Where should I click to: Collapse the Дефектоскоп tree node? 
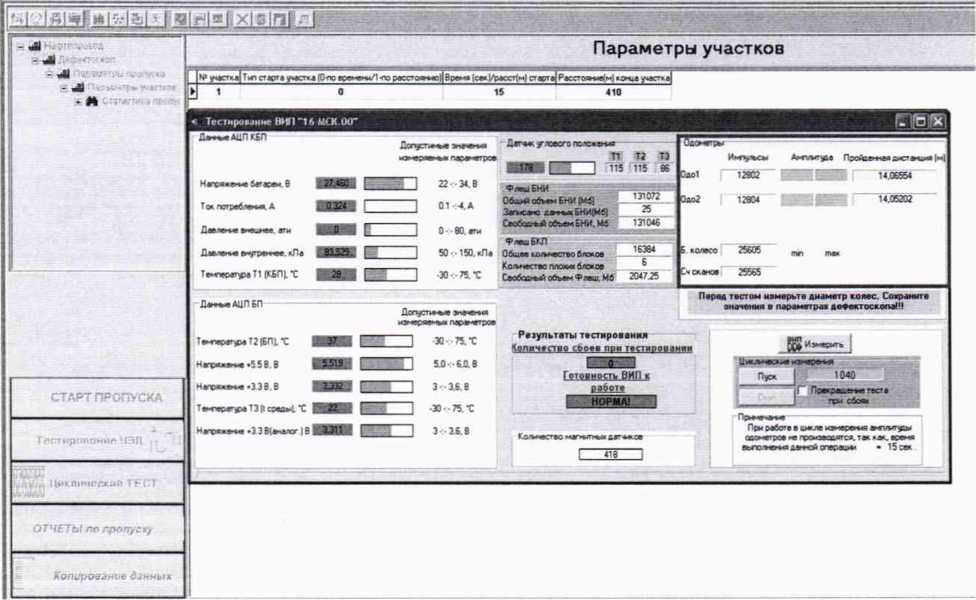[x=35, y=60]
